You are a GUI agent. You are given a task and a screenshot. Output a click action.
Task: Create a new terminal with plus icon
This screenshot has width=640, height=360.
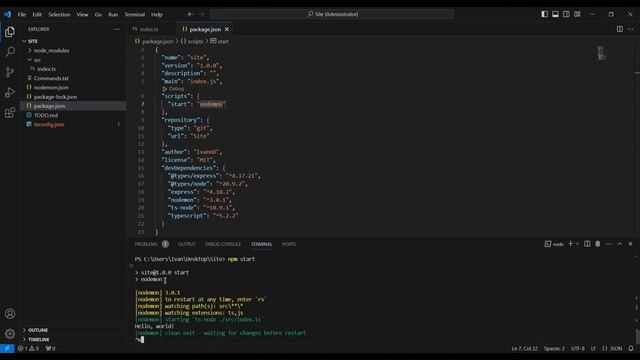(570, 244)
